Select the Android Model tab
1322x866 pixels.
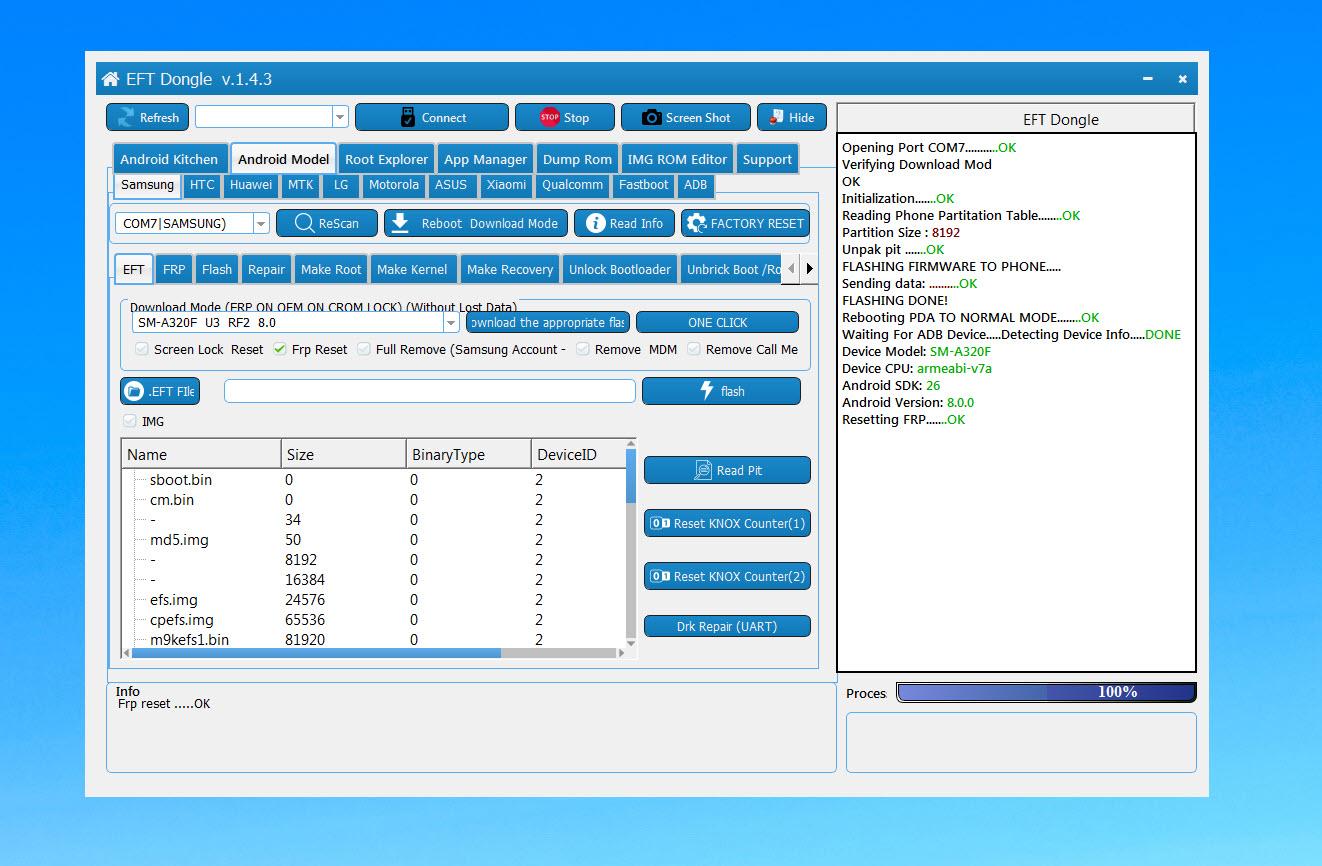pos(283,159)
